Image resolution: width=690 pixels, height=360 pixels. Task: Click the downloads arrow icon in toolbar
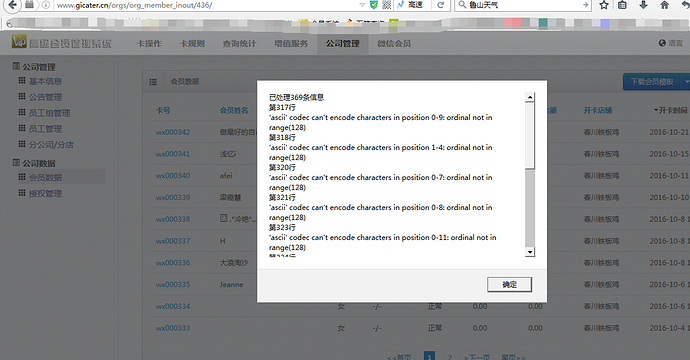643,5
